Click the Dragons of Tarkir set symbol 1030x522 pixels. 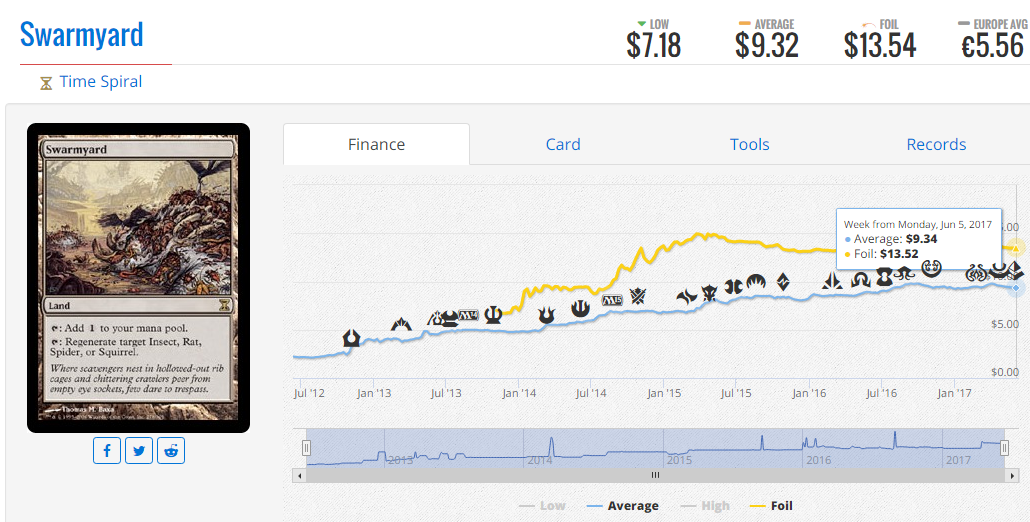click(709, 293)
